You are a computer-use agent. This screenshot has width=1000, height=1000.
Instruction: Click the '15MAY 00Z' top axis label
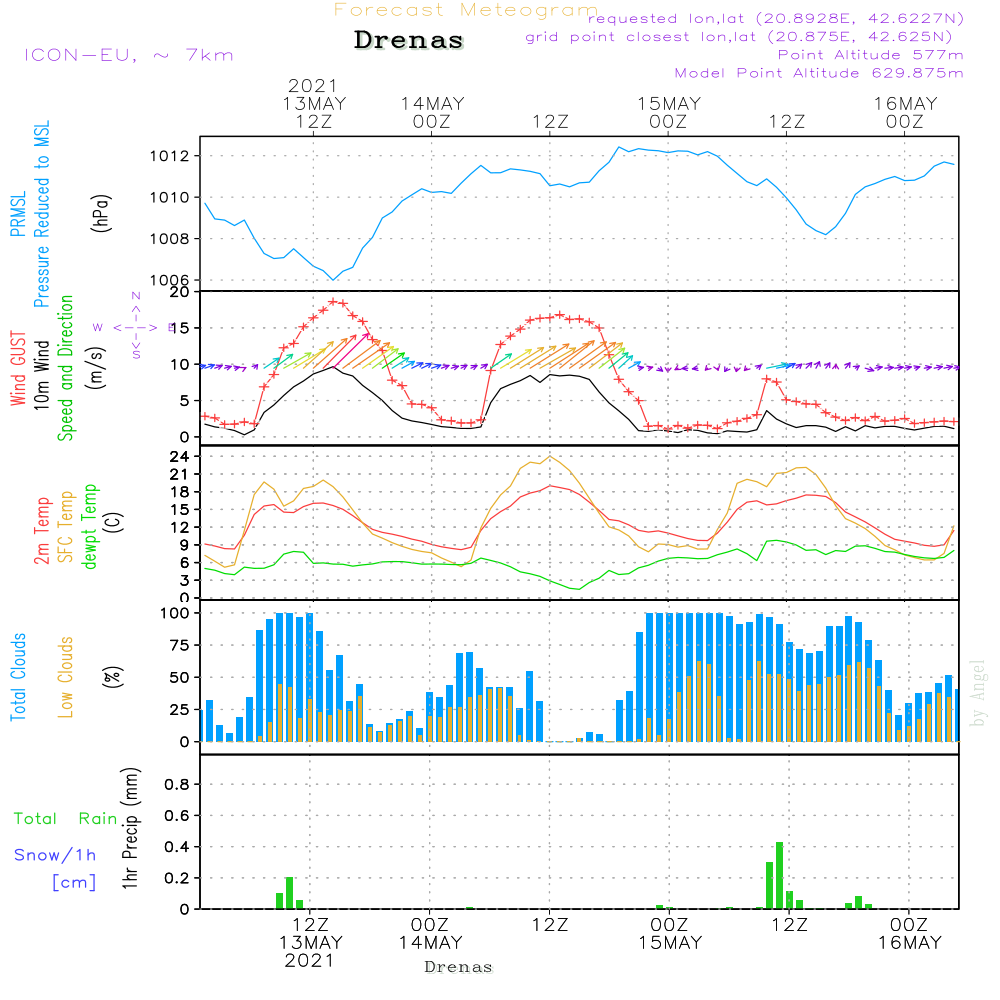click(x=668, y=112)
